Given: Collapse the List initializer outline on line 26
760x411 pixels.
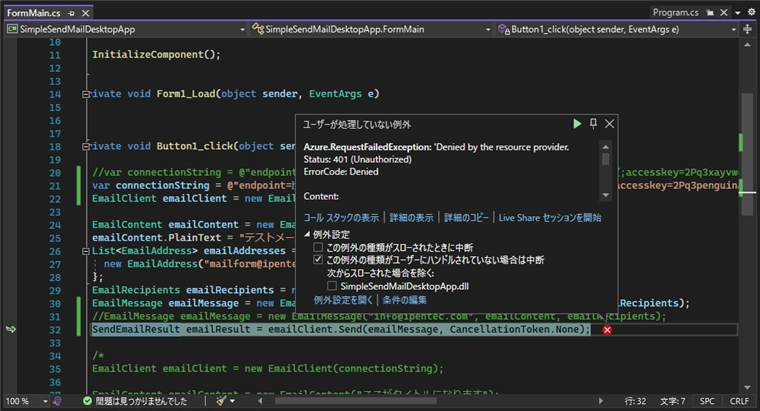Looking at the screenshot, I should pyautogui.click(x=85, y=251).
